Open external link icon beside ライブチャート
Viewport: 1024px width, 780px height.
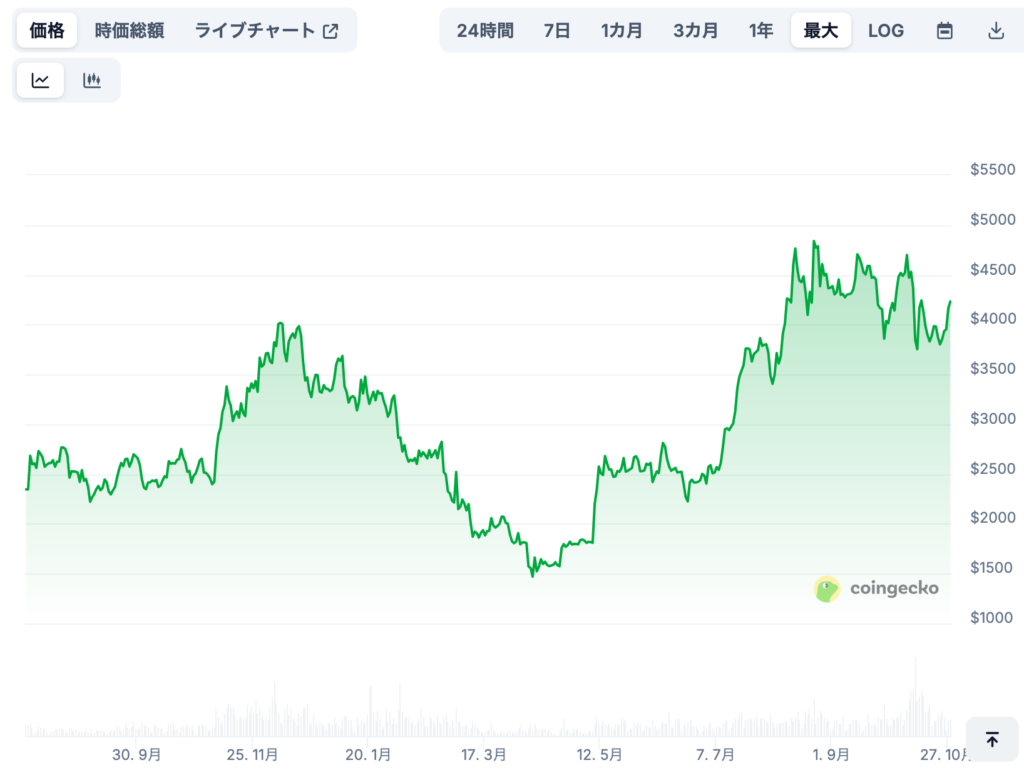point(331,31)
